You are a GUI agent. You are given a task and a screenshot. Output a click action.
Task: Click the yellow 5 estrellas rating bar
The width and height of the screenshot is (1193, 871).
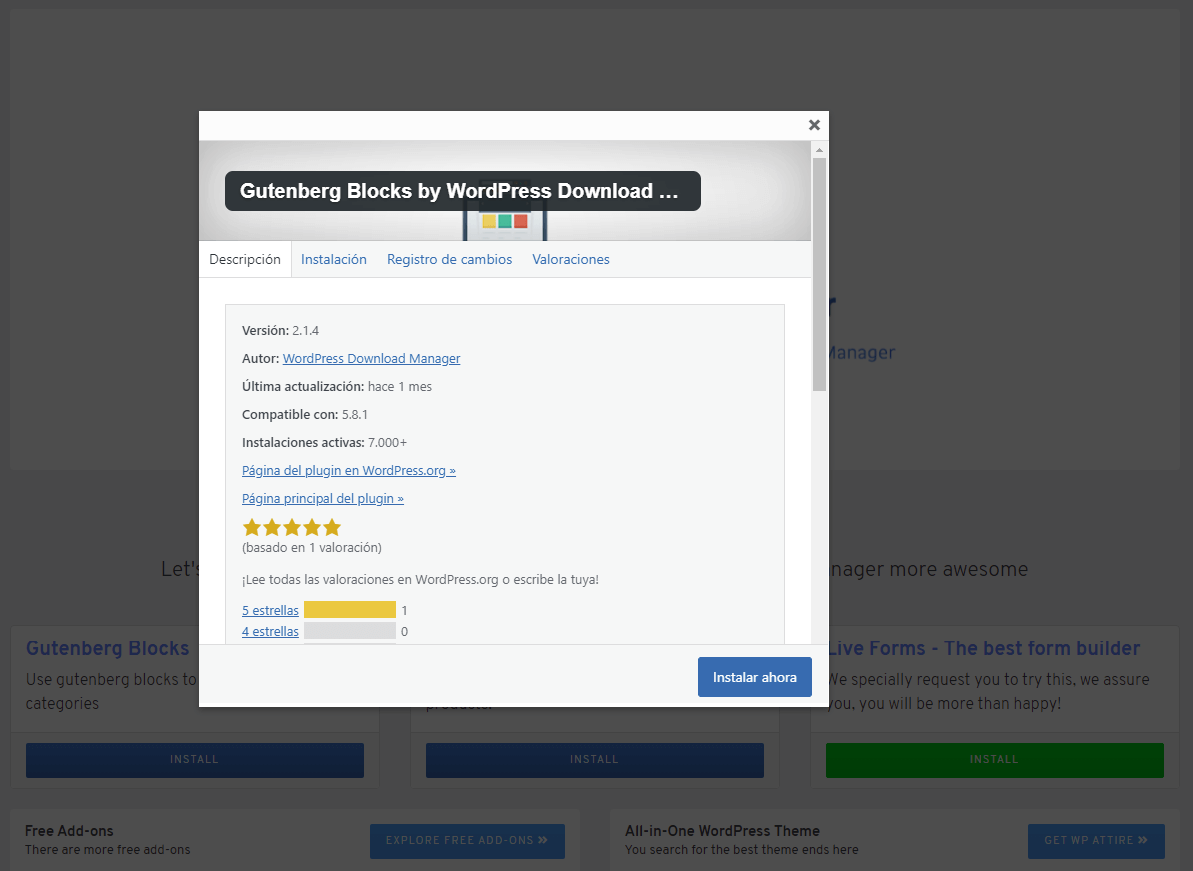coord(350,610)
